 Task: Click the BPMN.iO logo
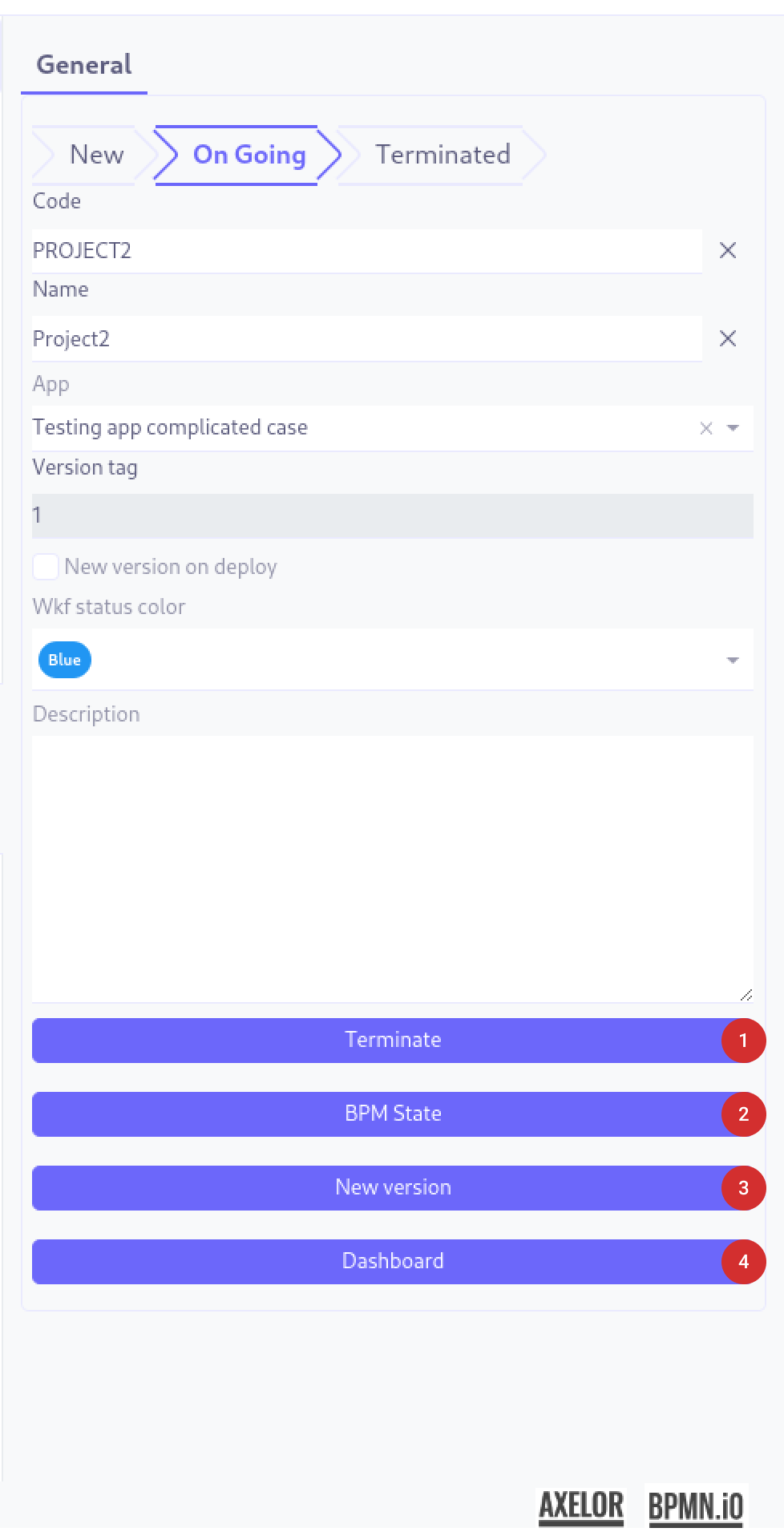tap(695, 1506)
